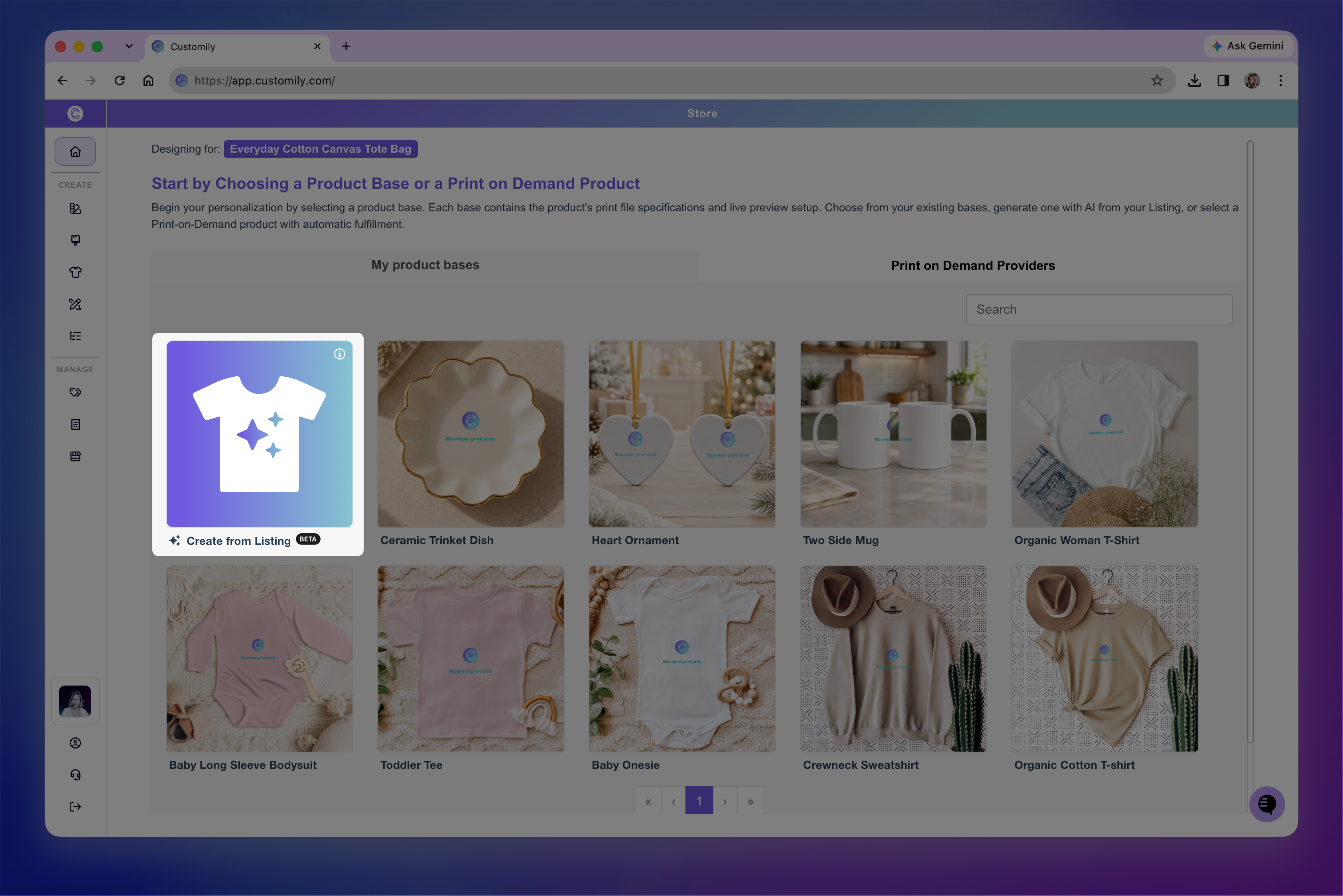Click the Customily logo at top left
Screen dimensions: 1343x896
[x=75, y=114]
